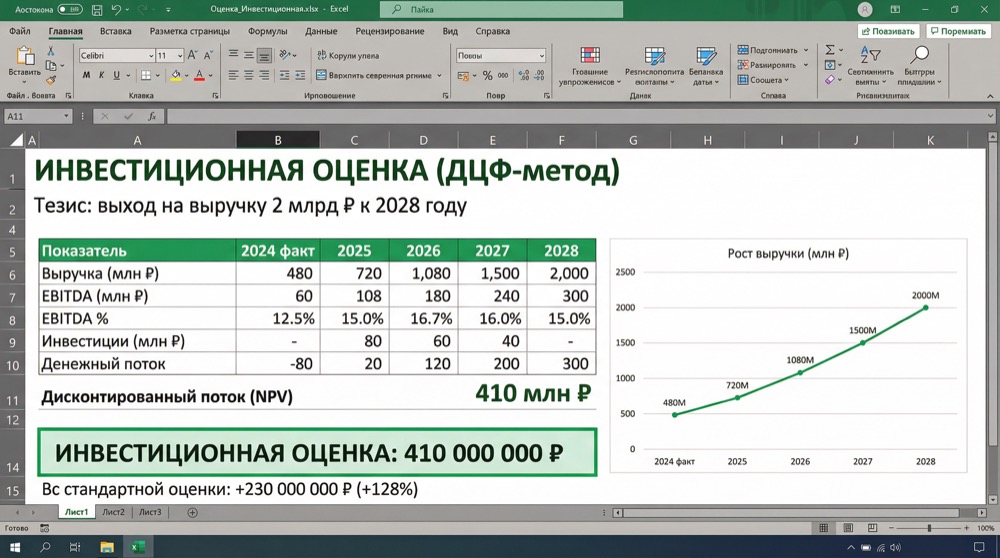This screenshot has width=1000, height=558.
Task: Click the Paste clipboard icon
Action: point(25,56)
